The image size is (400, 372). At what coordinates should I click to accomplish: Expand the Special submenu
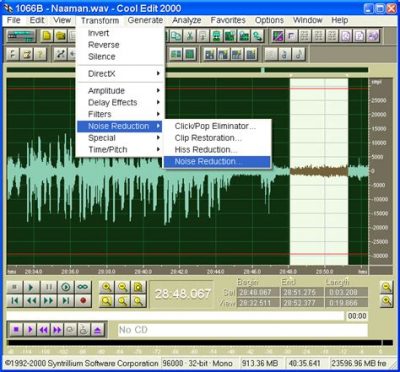(120, 138)
